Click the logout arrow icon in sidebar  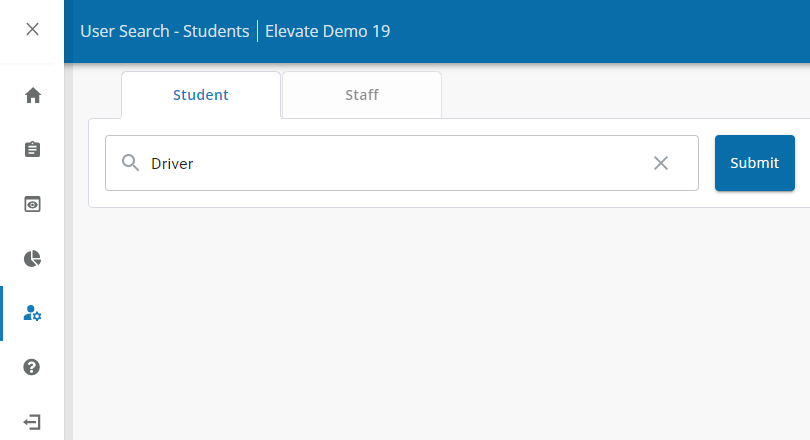pyautogui.click(x=32, y=422)
